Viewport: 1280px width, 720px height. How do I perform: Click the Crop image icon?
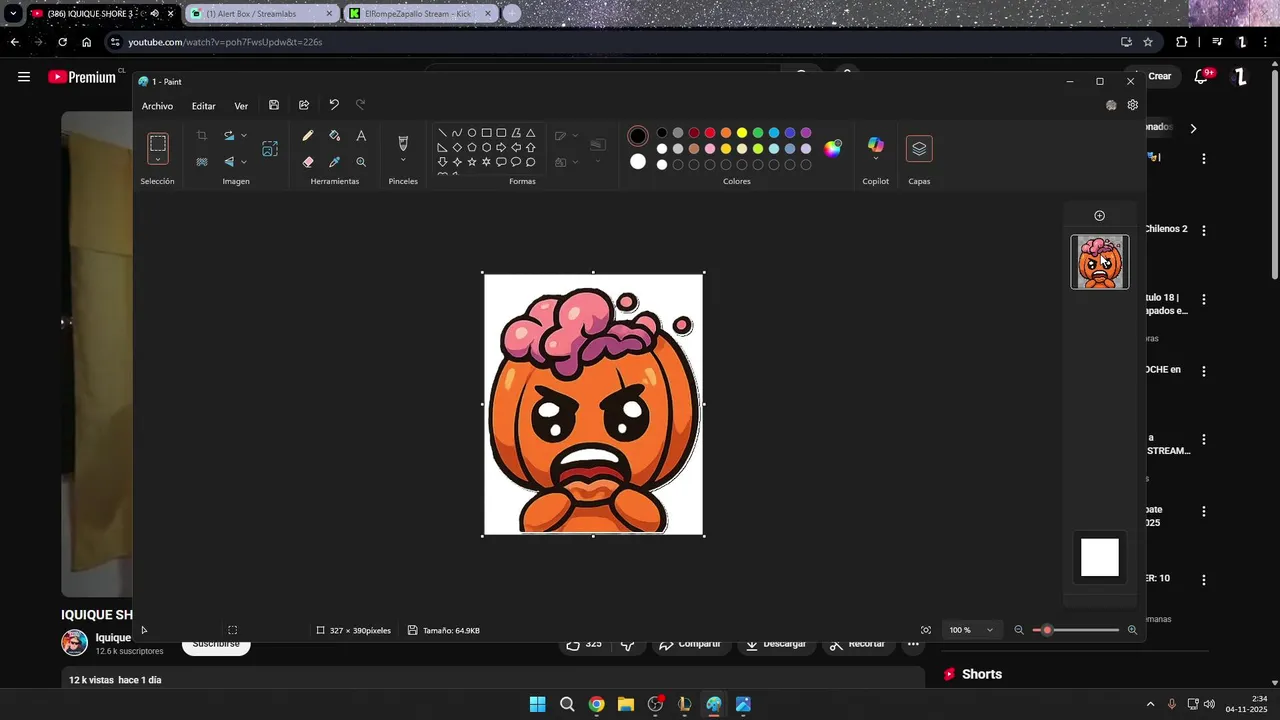pos(202,136)
